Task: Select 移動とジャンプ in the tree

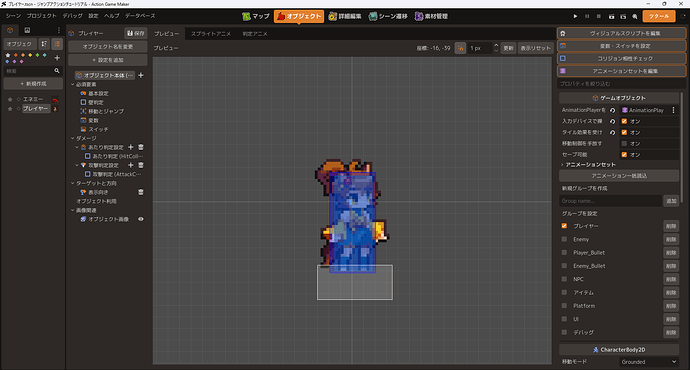Action: (x=106, y=111)
